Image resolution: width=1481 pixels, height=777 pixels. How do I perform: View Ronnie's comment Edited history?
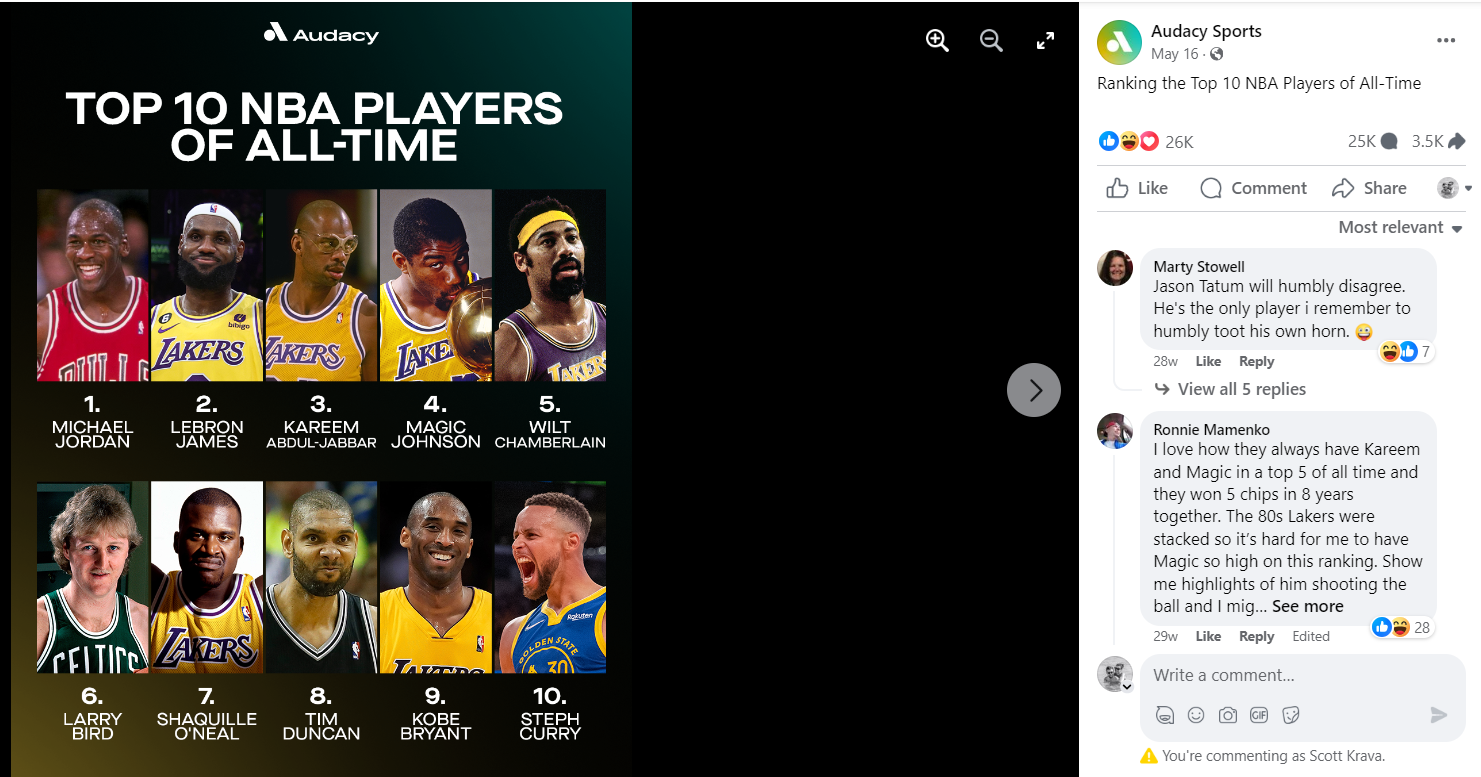1311,636
